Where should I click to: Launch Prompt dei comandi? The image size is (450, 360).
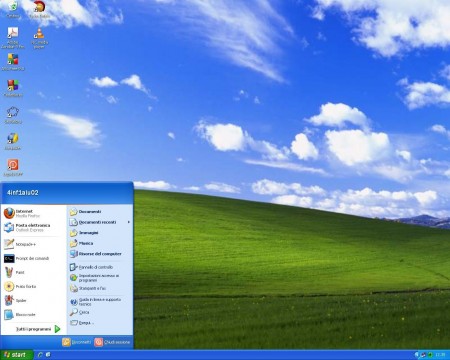pos(33,258)
